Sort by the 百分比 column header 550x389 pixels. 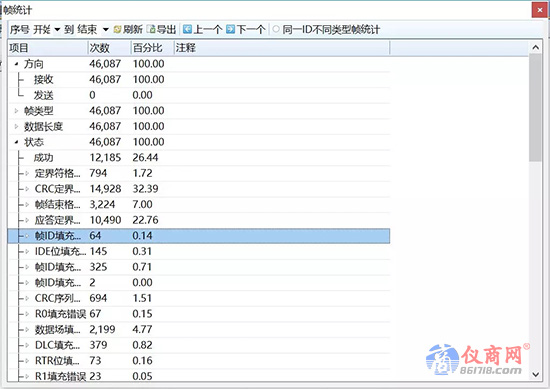tap(152, 48)
